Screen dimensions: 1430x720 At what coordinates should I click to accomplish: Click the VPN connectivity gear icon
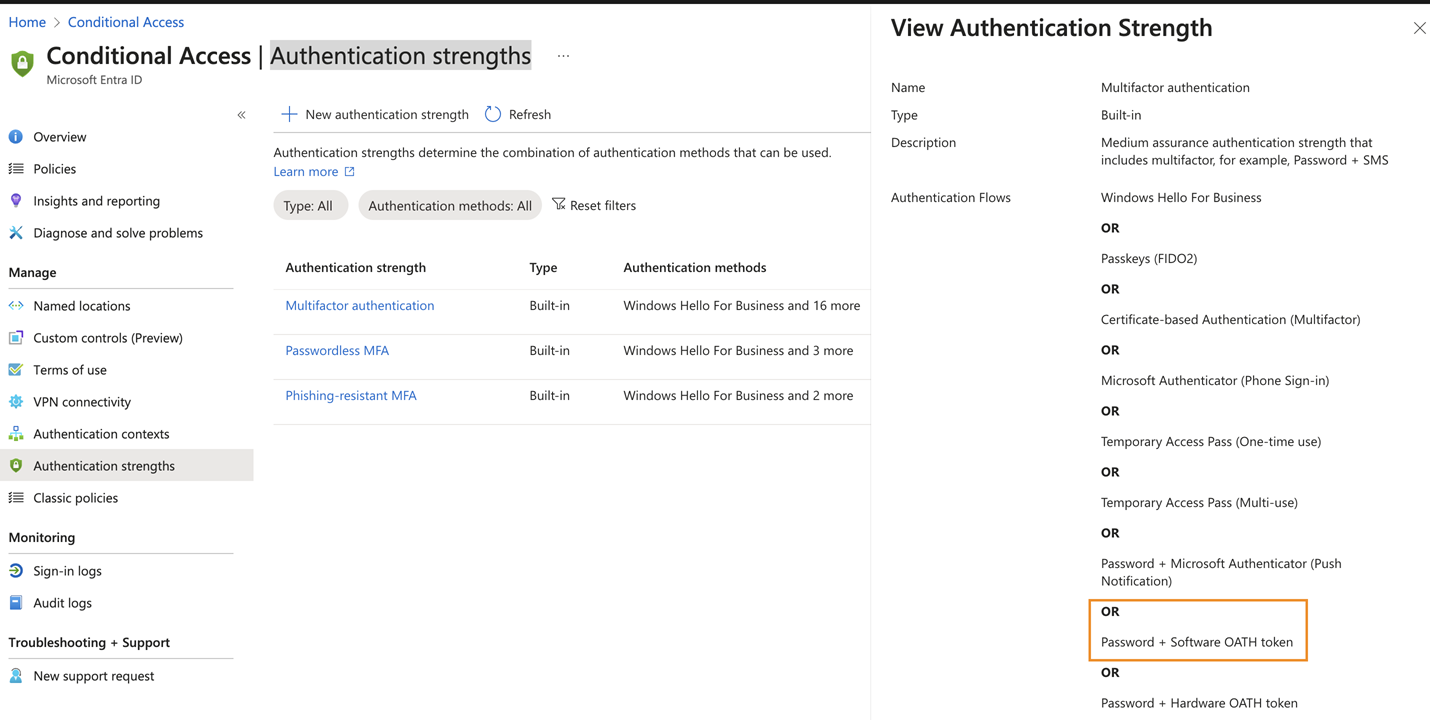(x=16, y=402)
